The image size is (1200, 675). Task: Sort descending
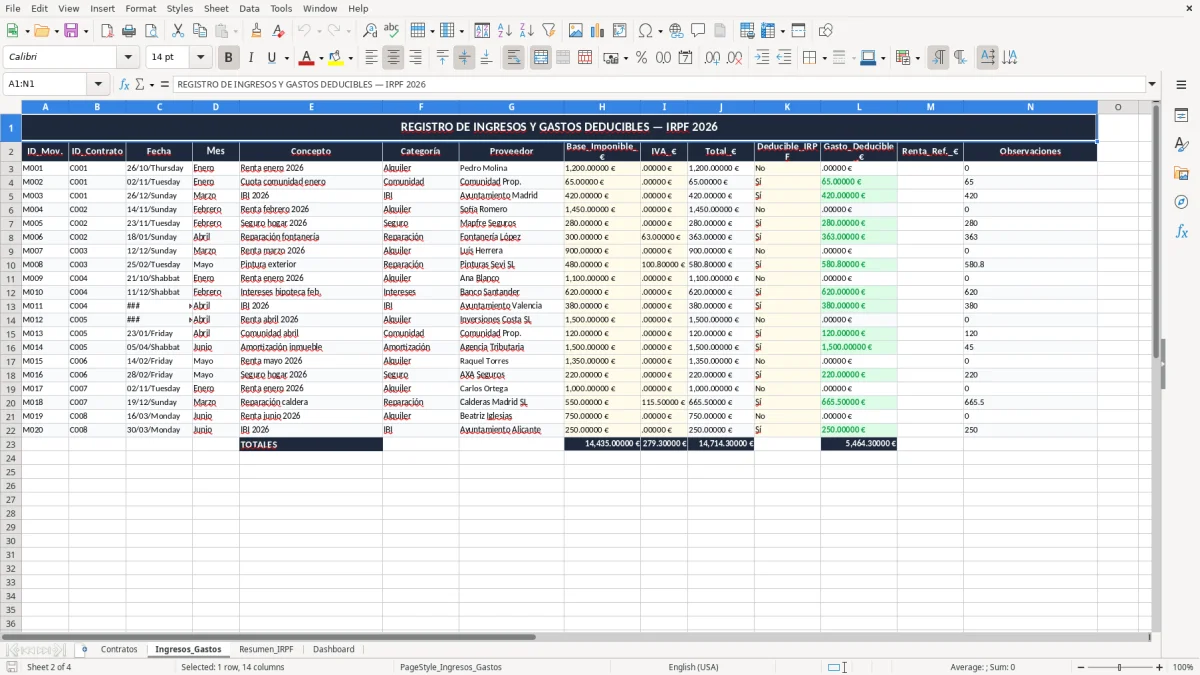(x=527, y=31)
